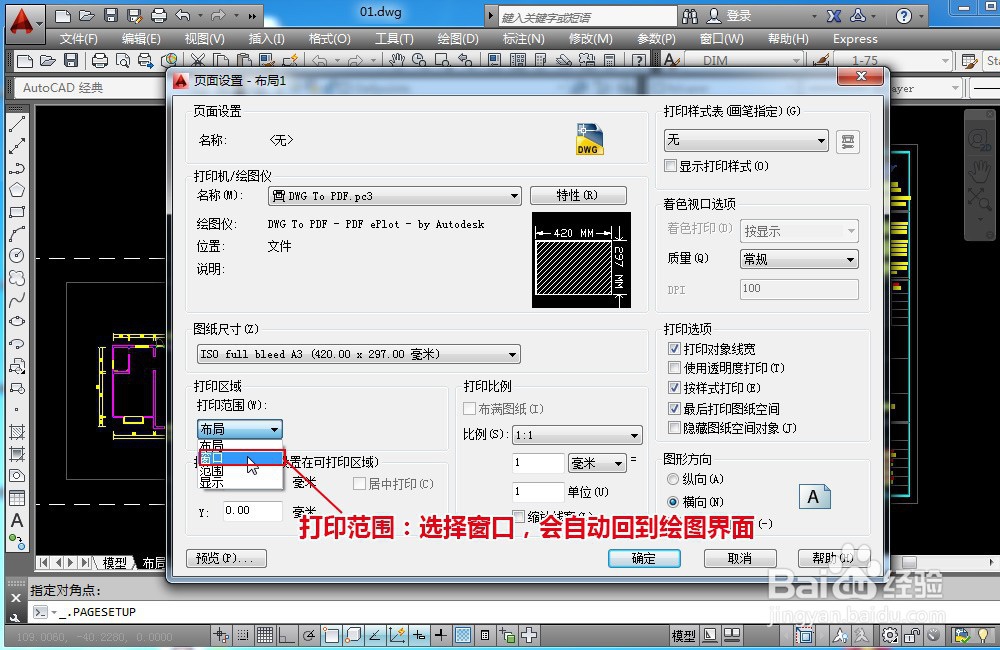Check the 居中打印 checkbox
Screen dimensions: 1000x650
(359, 484)
